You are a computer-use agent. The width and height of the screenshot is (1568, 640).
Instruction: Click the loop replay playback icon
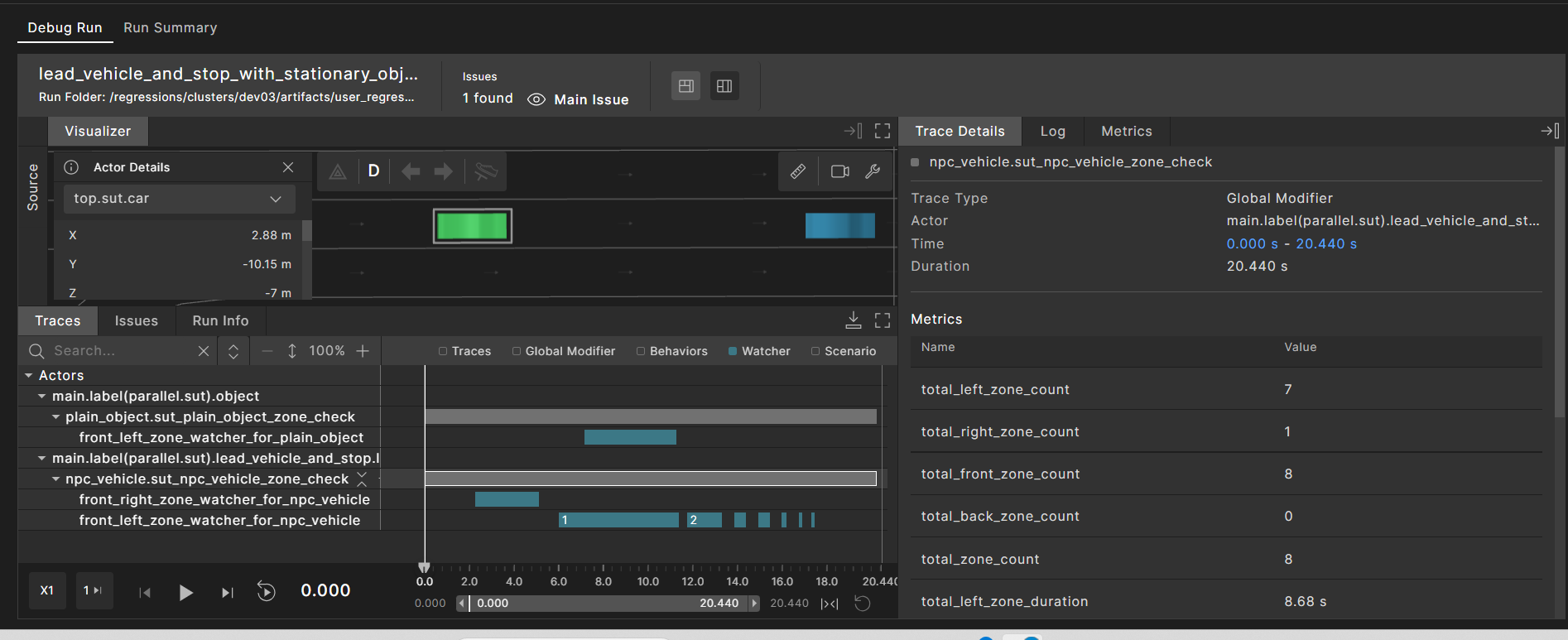[266, 591]
